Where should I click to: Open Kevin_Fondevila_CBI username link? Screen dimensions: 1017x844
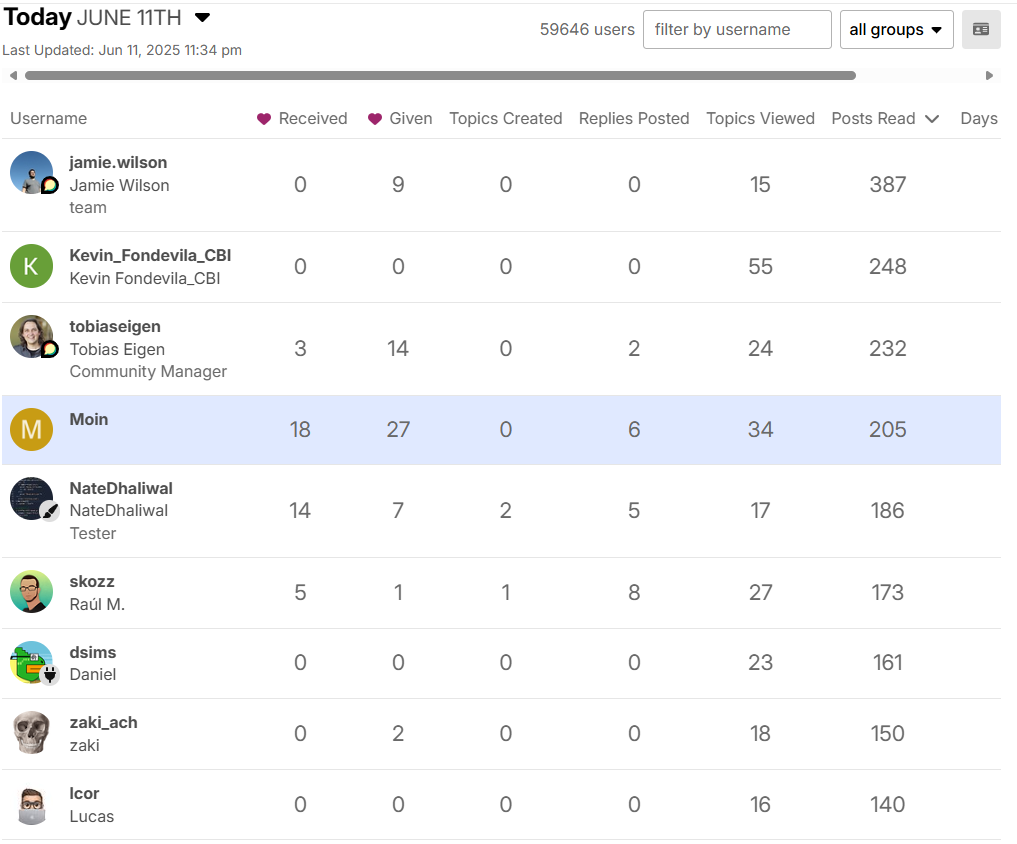(x=150, y=255)
